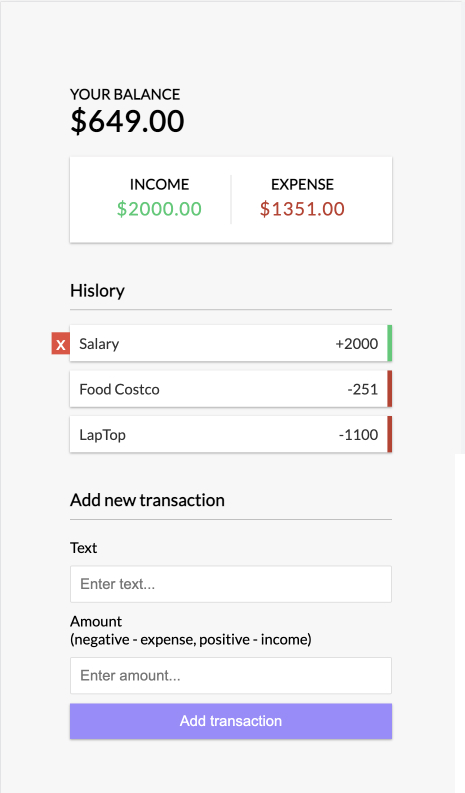Click the INCOME label
The width and height of the screenshot is (465, 793).
coord(159,184)
